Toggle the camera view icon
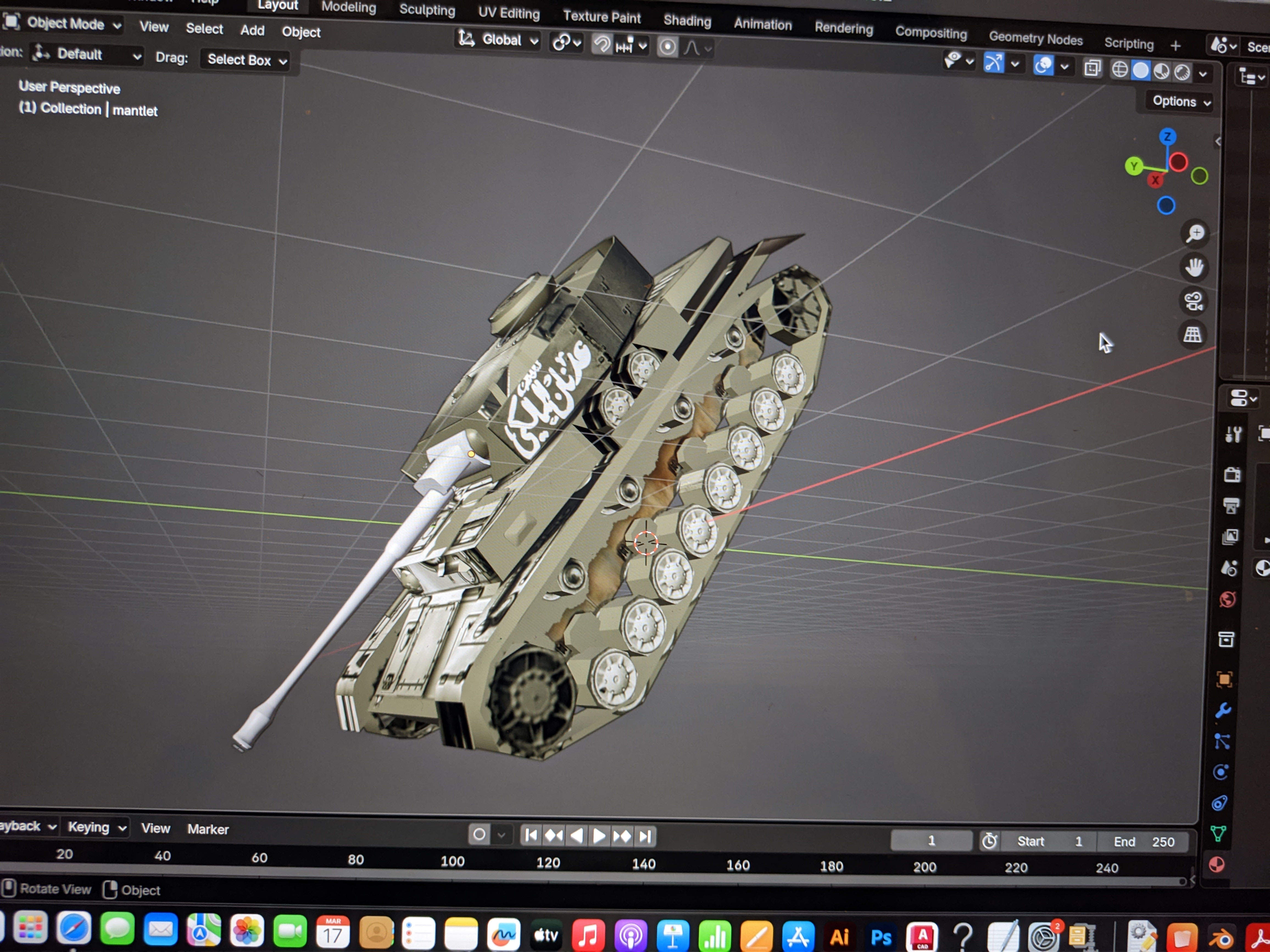 click(x=1194, y=301)
